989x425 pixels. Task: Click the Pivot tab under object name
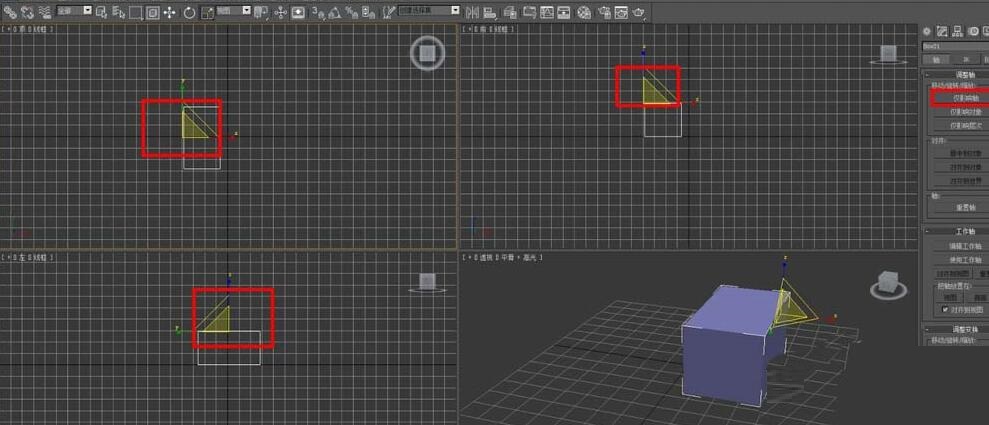(x=935, y=60)
